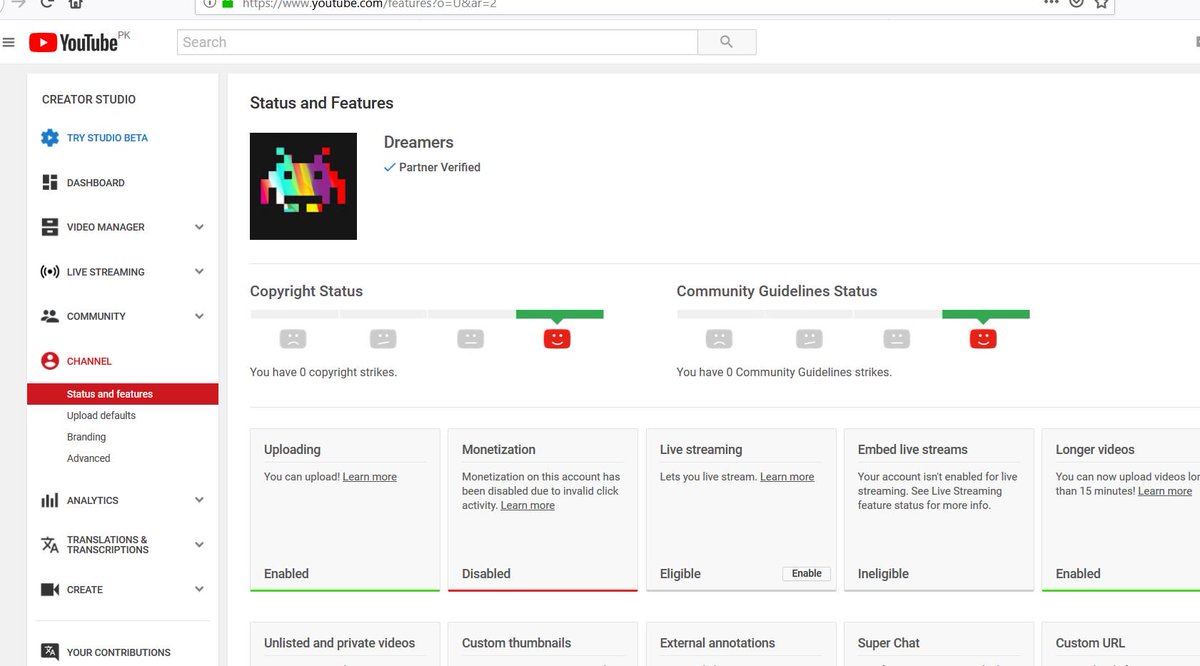
Task: Click the red smiley under Community Guidelines Status
Action: pyautogui.click(x=984, y=339)
